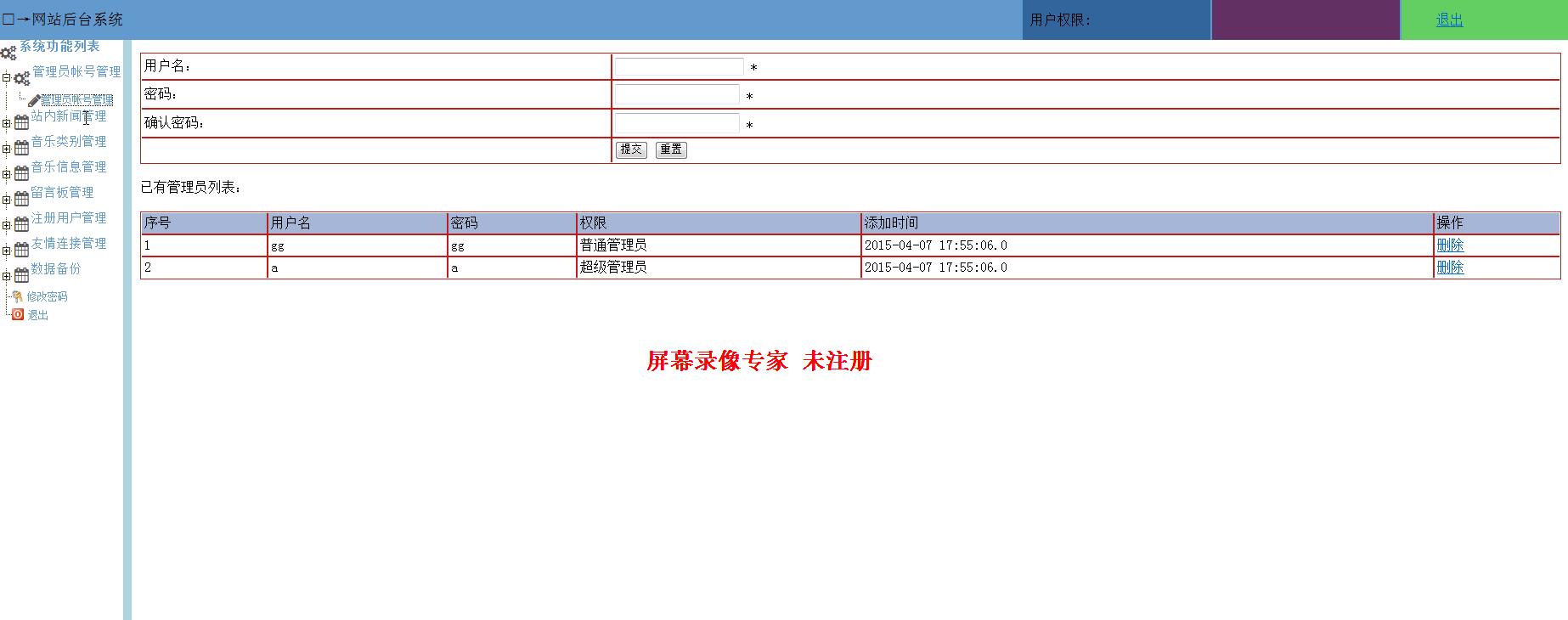Expand the 注册用户管理 tree node
1568x620 pixels.
pos(7,225)
